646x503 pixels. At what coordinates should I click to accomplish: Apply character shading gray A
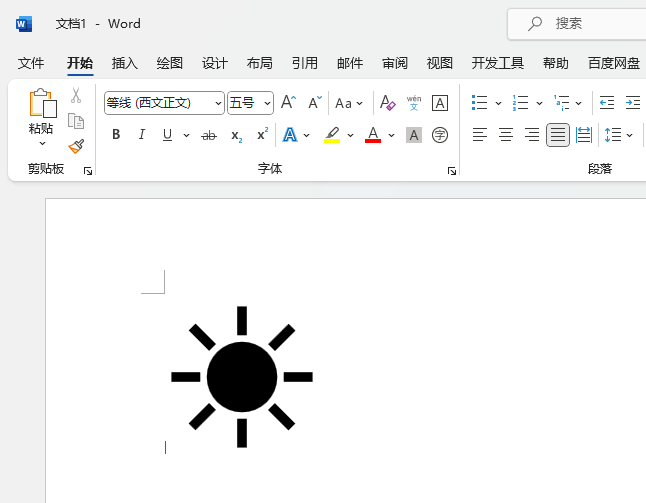click(414, 135)
